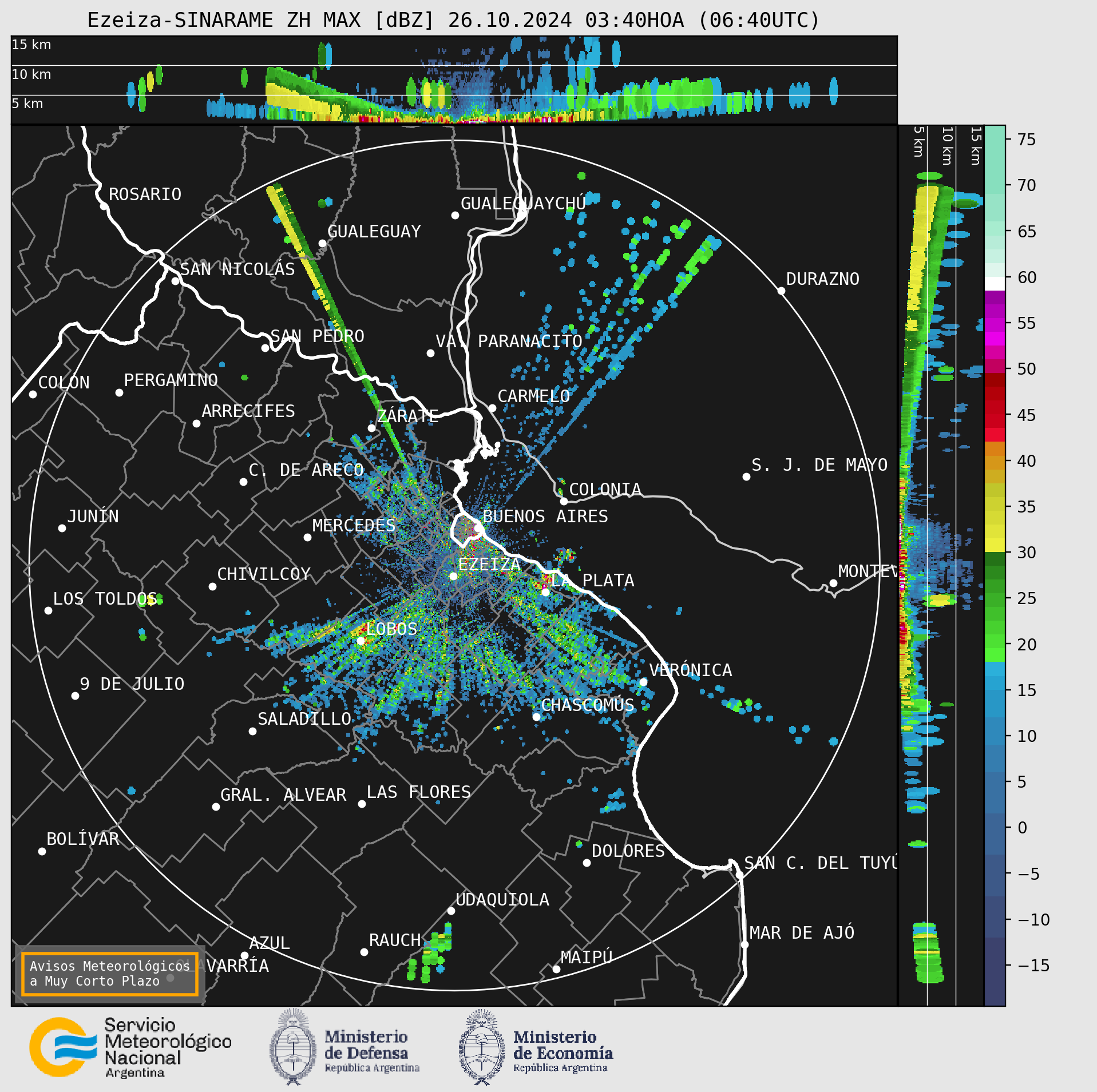Select the white 60 dBZ band on color scale
Image resolution: width=1097 pixels, height=1092 pixels.
coord(995,284)
